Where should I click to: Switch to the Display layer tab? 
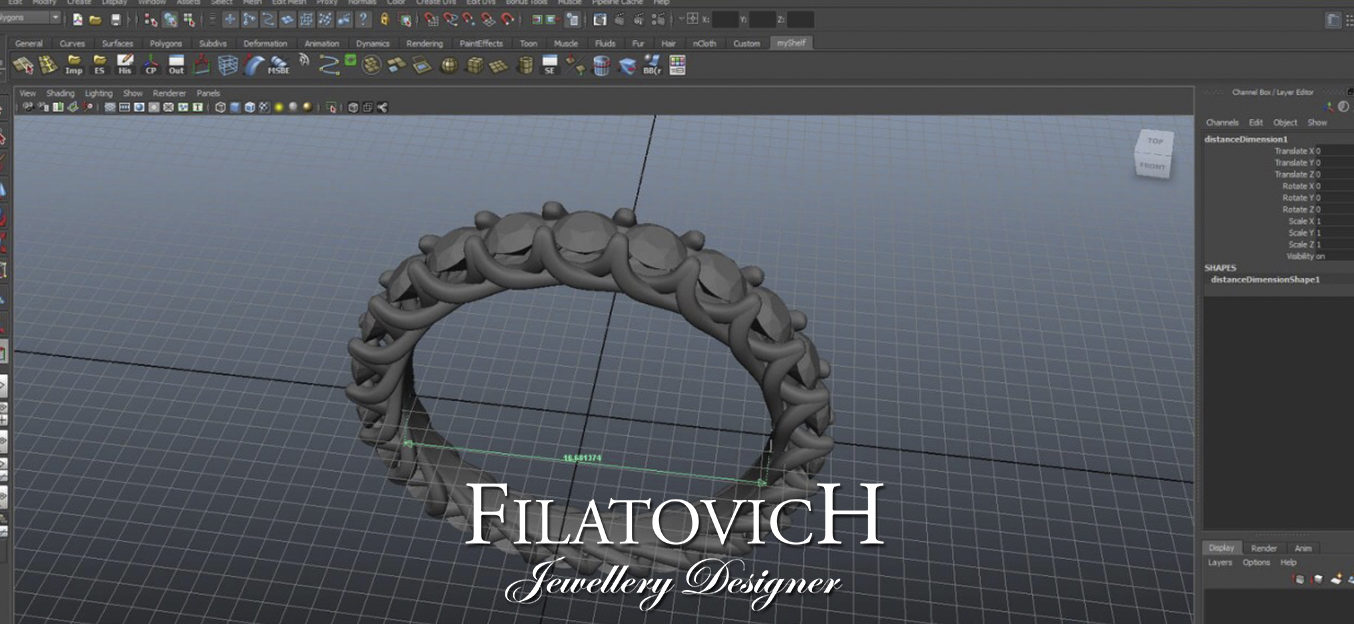click(1221, 548)
